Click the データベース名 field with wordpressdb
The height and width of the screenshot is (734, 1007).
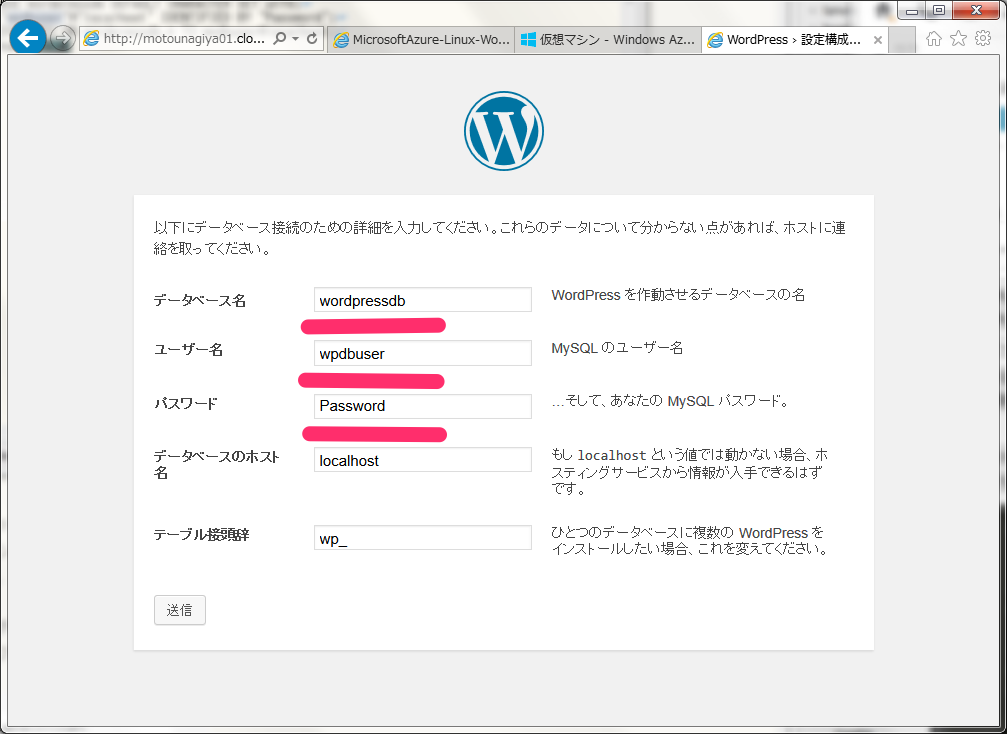click(423, 300)
